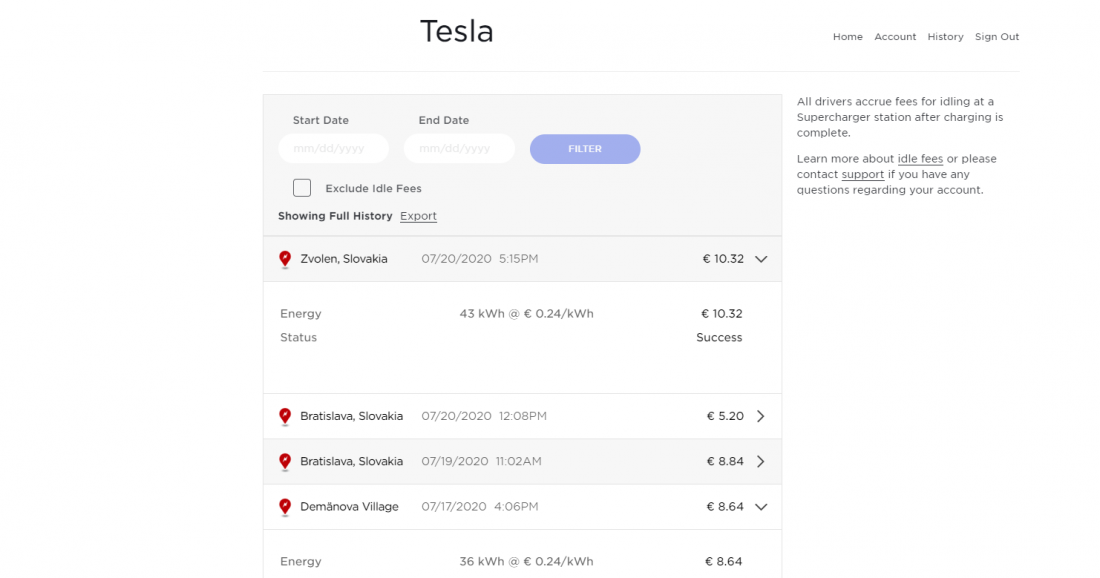The width and height of the screenshot is (1100, 578).
Task: Click the € 8.64 amount in Demänova header
Action: point(725,506)
